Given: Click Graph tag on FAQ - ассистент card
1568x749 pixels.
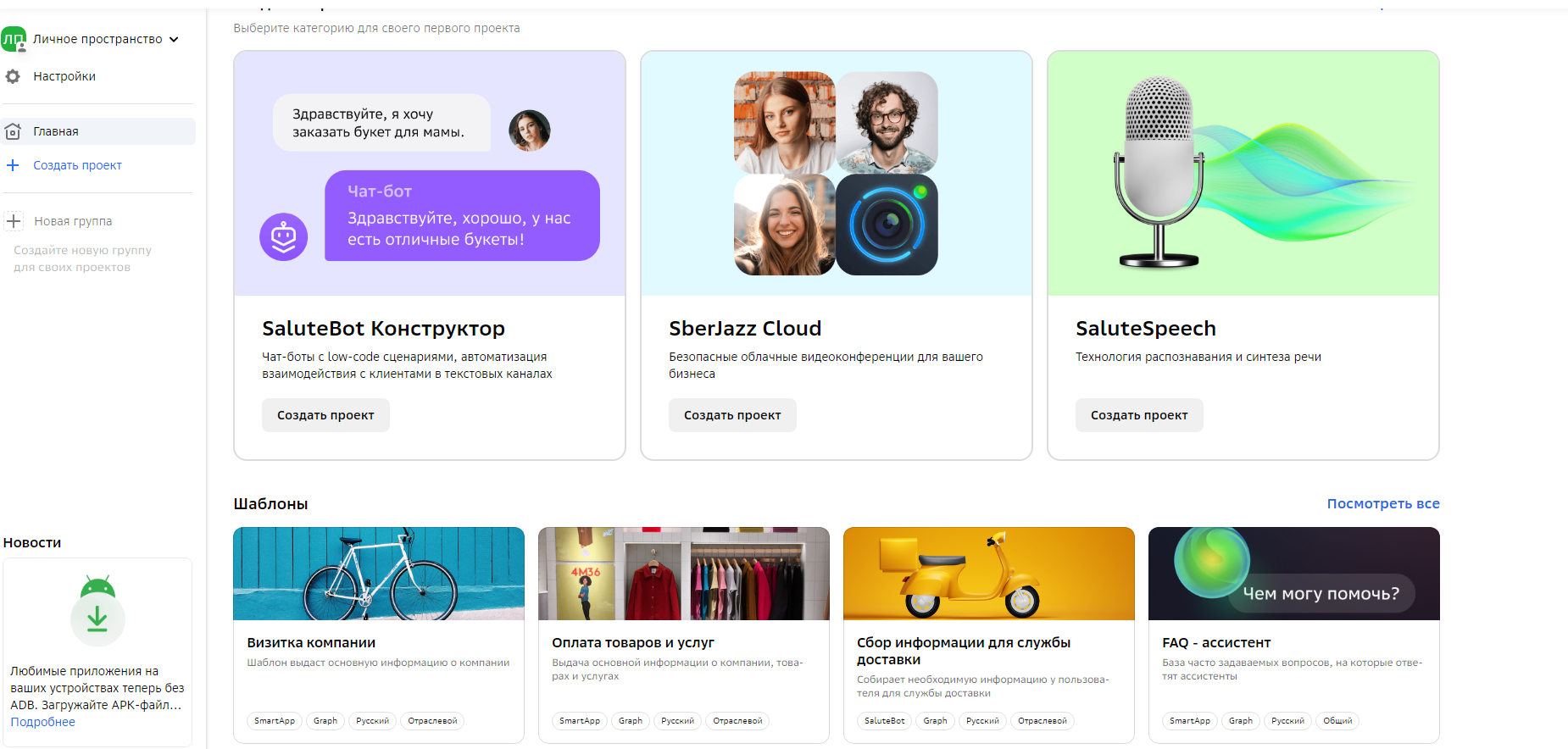Looking at the screenshot, I should click(1241, 721).
